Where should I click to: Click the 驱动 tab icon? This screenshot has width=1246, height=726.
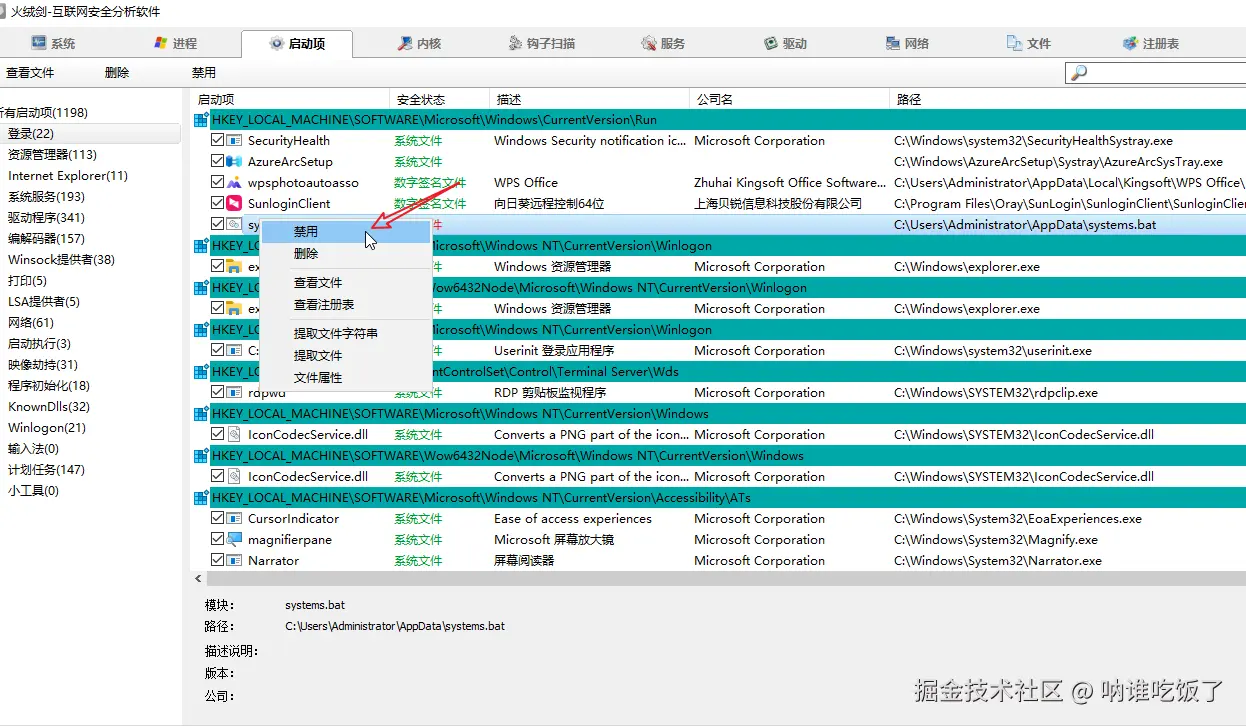pyautogui.click(x=770, y=43)
